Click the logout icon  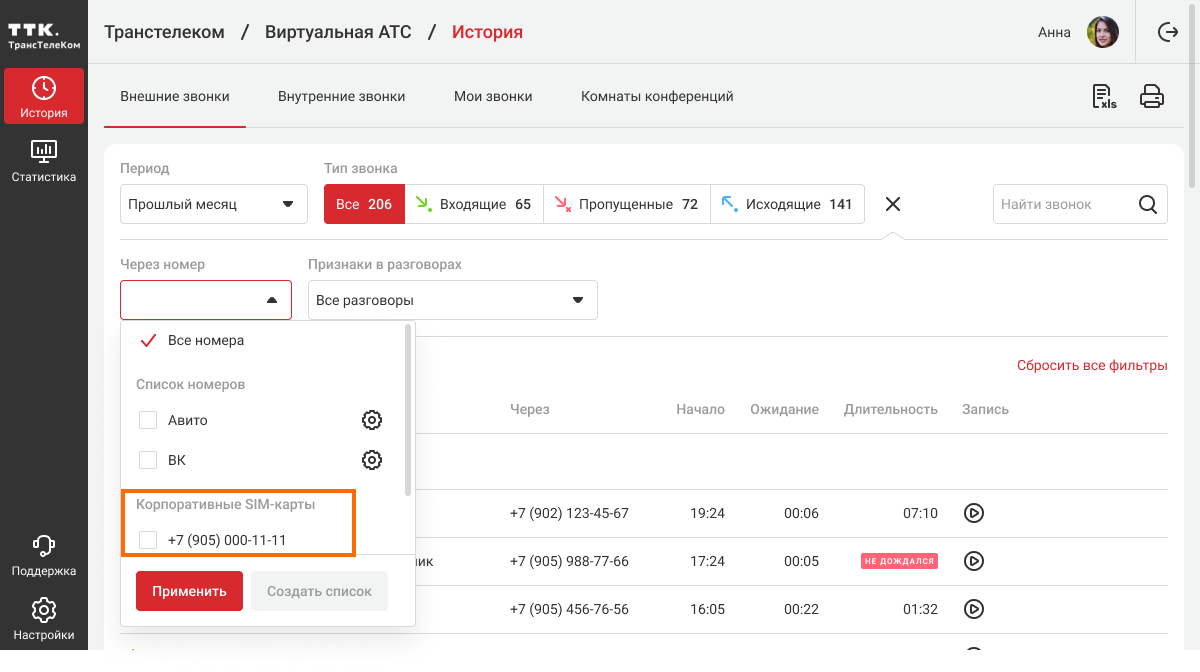[1167, 32]
